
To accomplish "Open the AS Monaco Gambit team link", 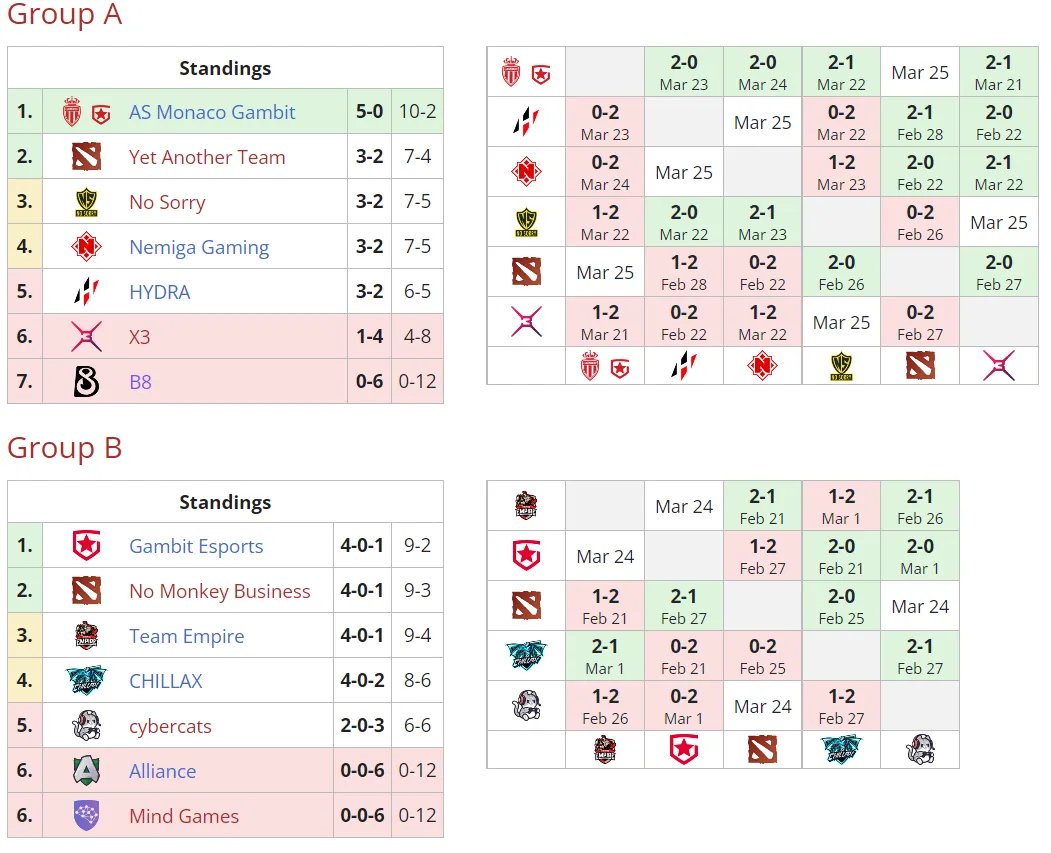I will tap(212, 112).
